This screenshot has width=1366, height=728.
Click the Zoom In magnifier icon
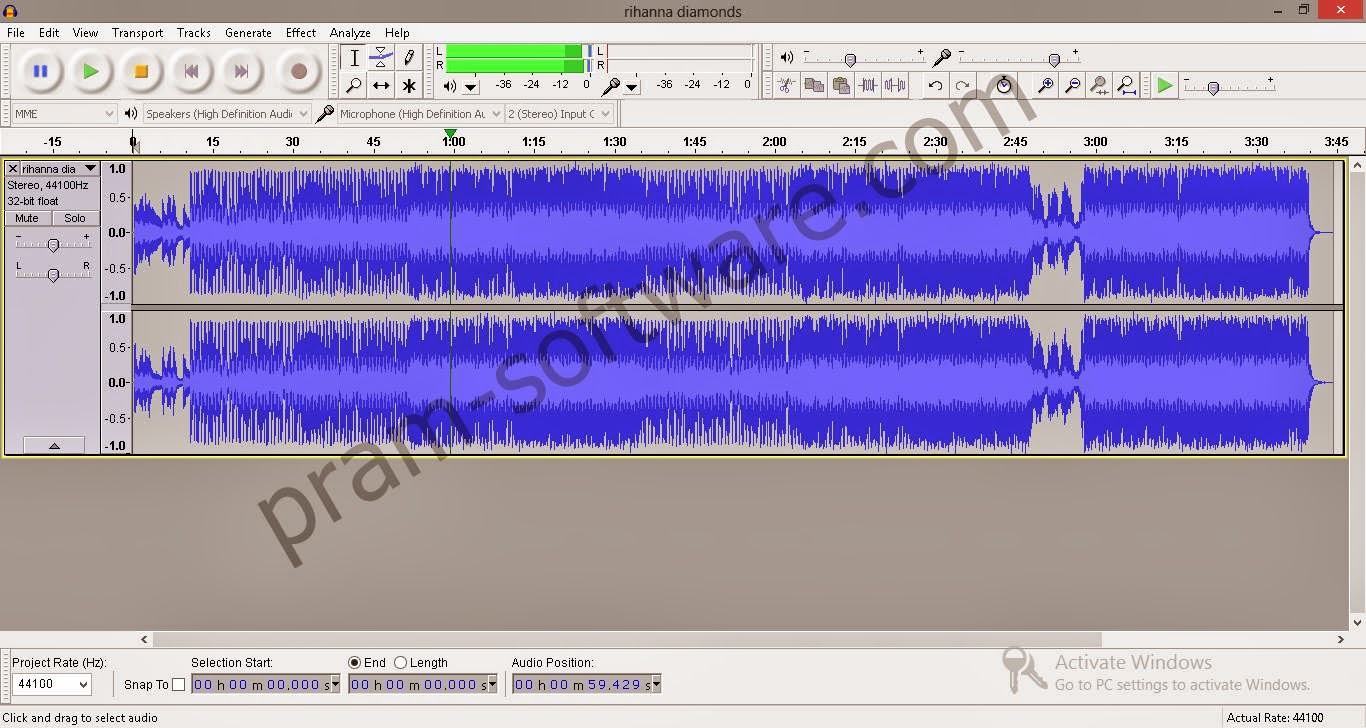(x=1045, y=86)
